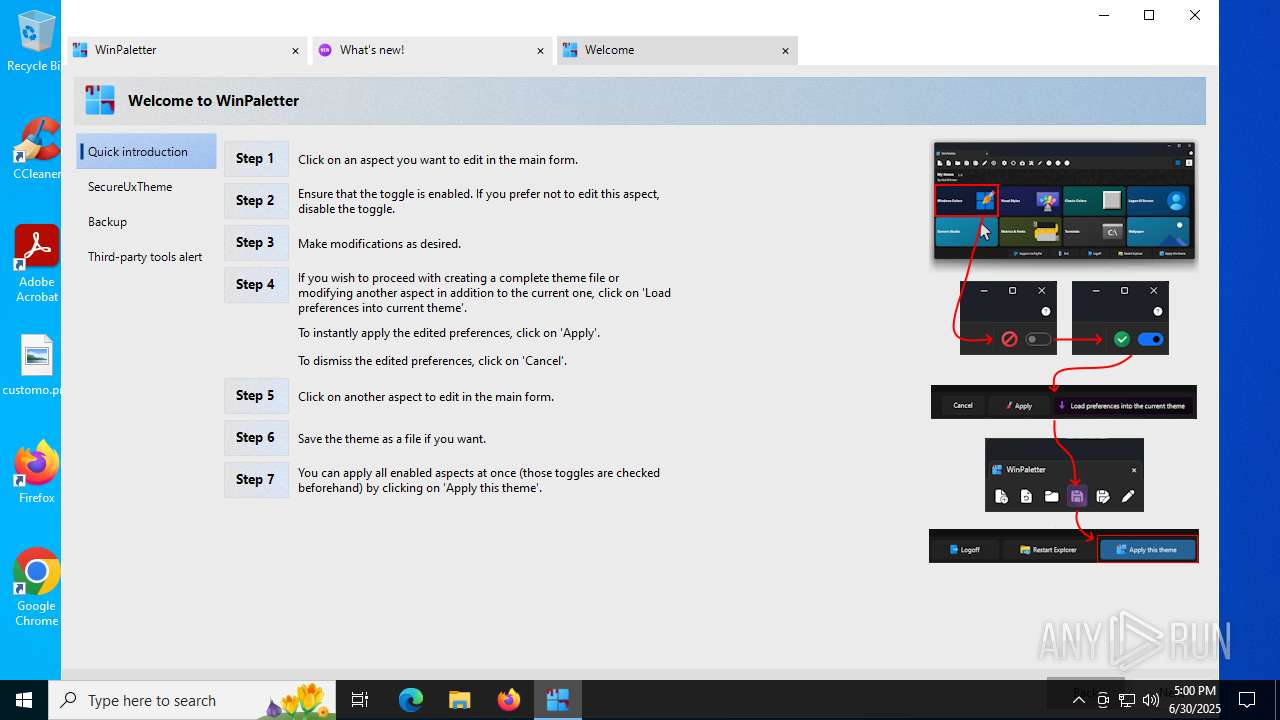Click the Step 2 label
Viewport: 1280px width, 720px height.
point(256,201)
